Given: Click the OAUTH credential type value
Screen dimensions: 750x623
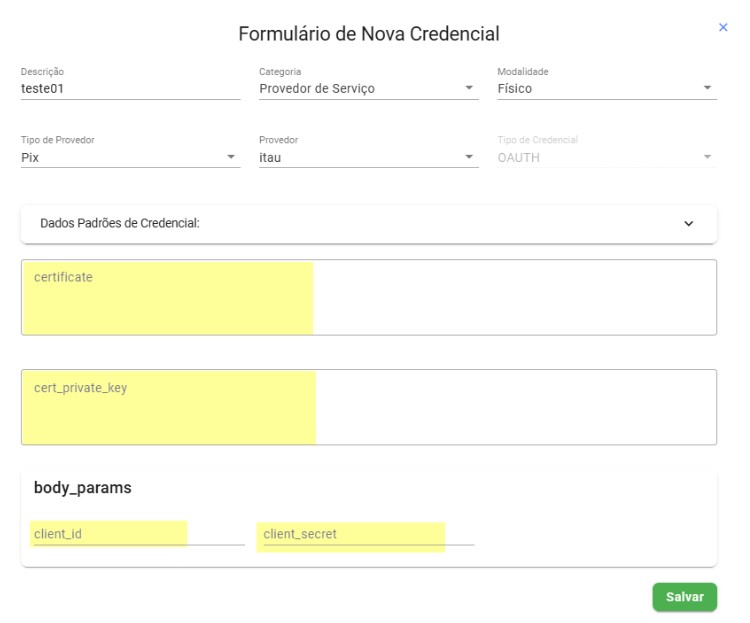Looking at the screenshot, I should click(519, 157).
